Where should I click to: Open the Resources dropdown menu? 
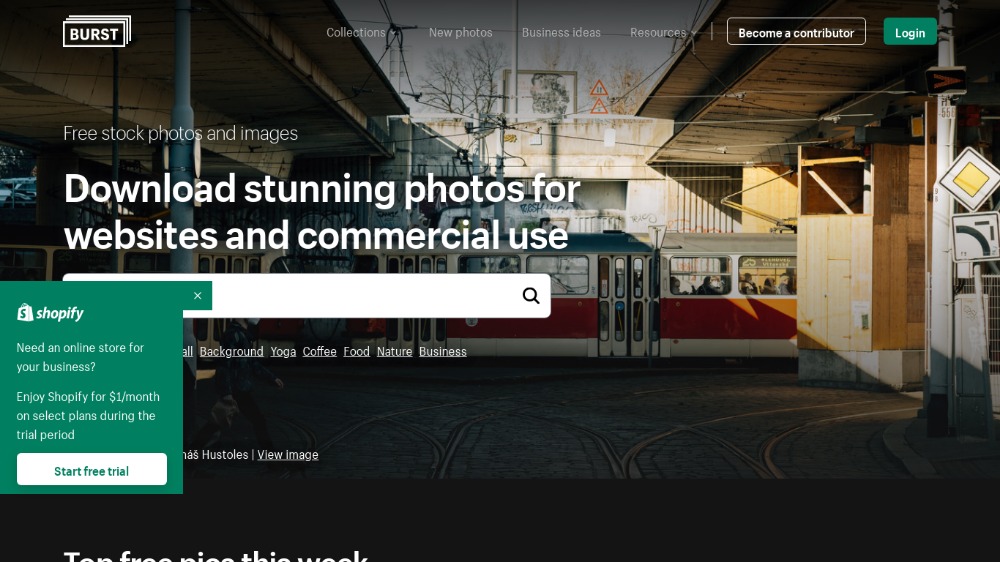tap(663, 33)
